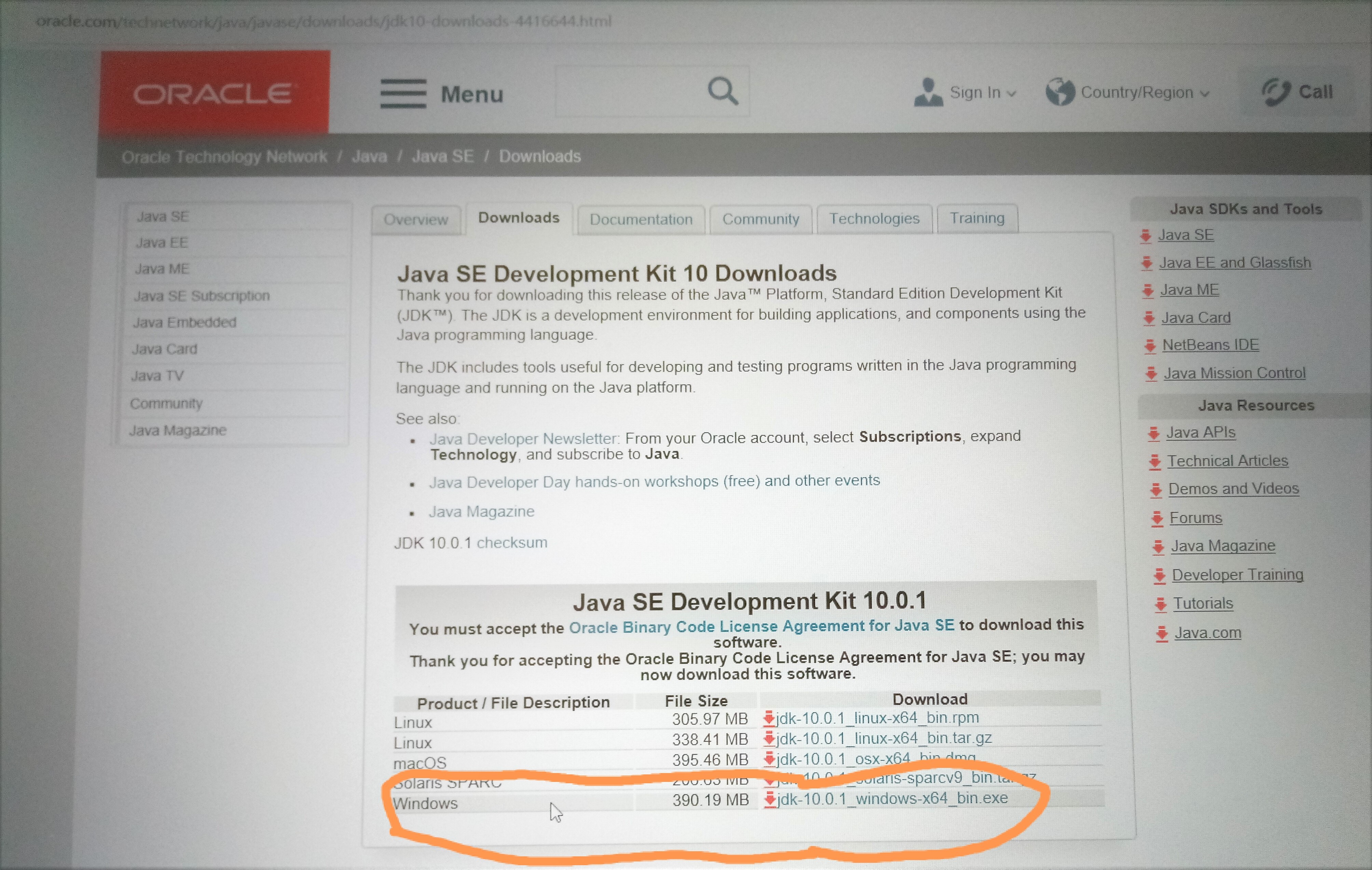Open Technical Articles link
1372x870 pixels.
[x=1227, y=461]
